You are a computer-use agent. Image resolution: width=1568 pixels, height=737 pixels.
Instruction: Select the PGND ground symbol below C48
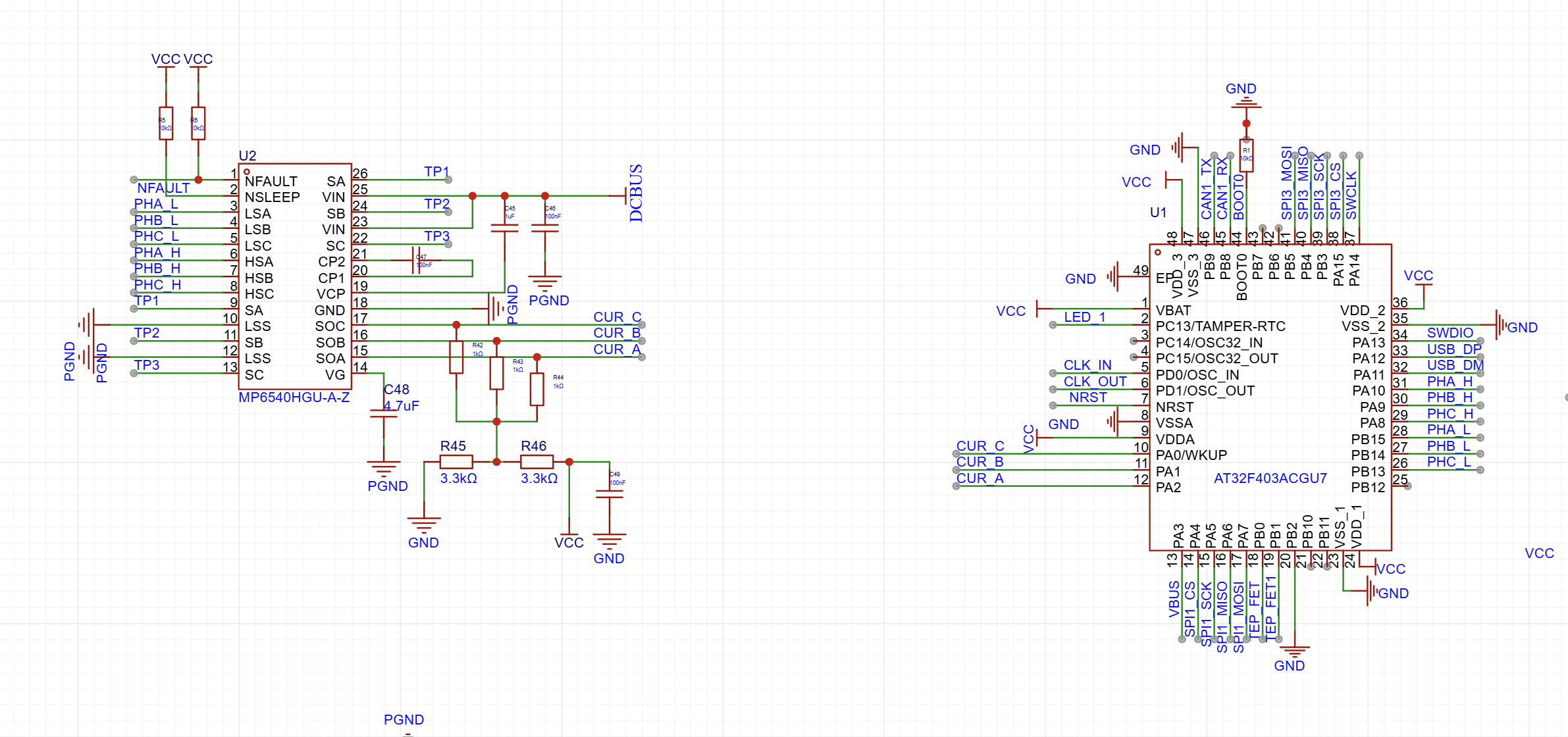[384, 469]
